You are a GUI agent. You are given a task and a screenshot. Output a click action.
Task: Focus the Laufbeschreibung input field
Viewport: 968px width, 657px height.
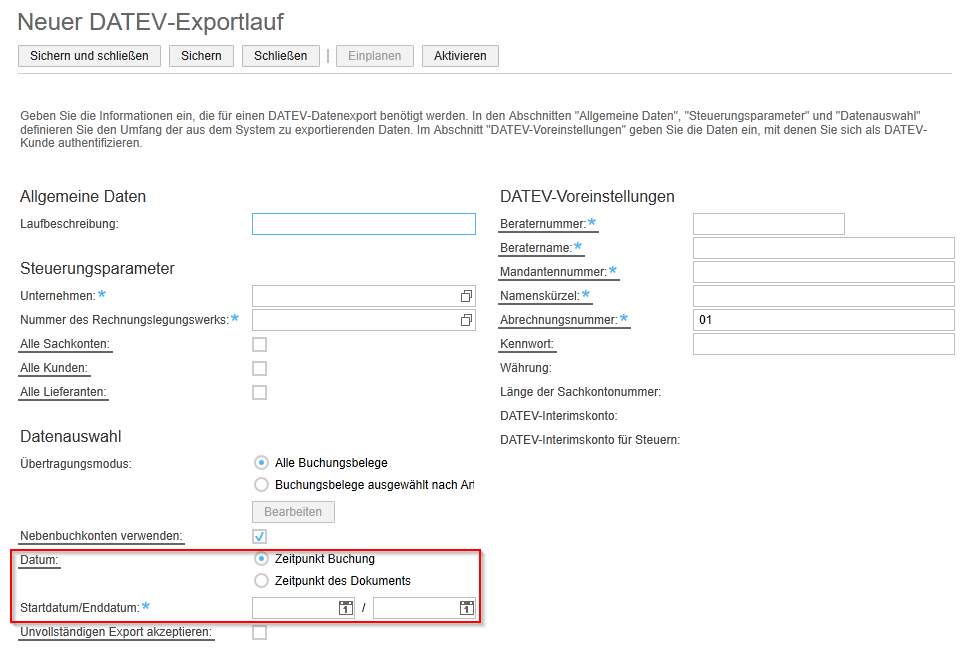(364, 224)
